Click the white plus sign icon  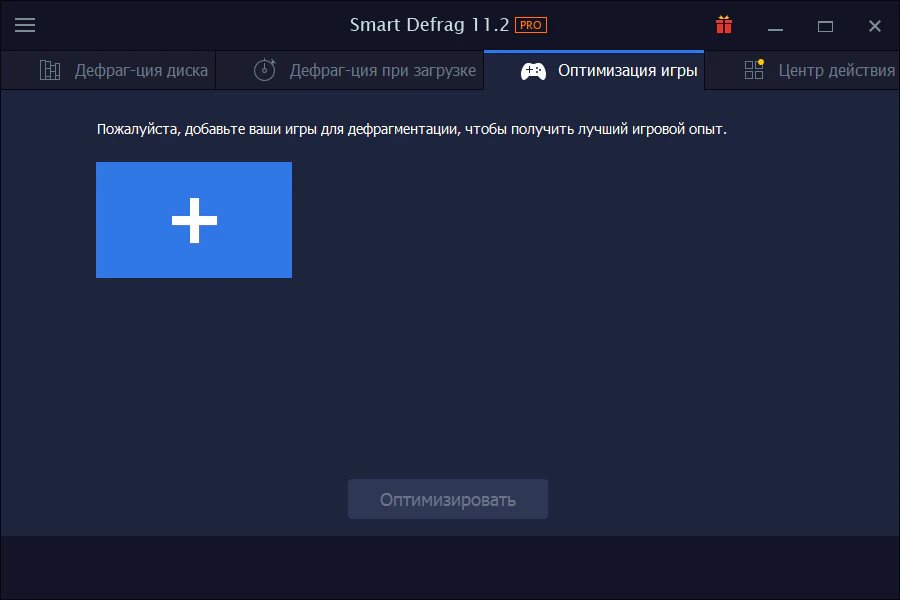[x=194, y=220]
